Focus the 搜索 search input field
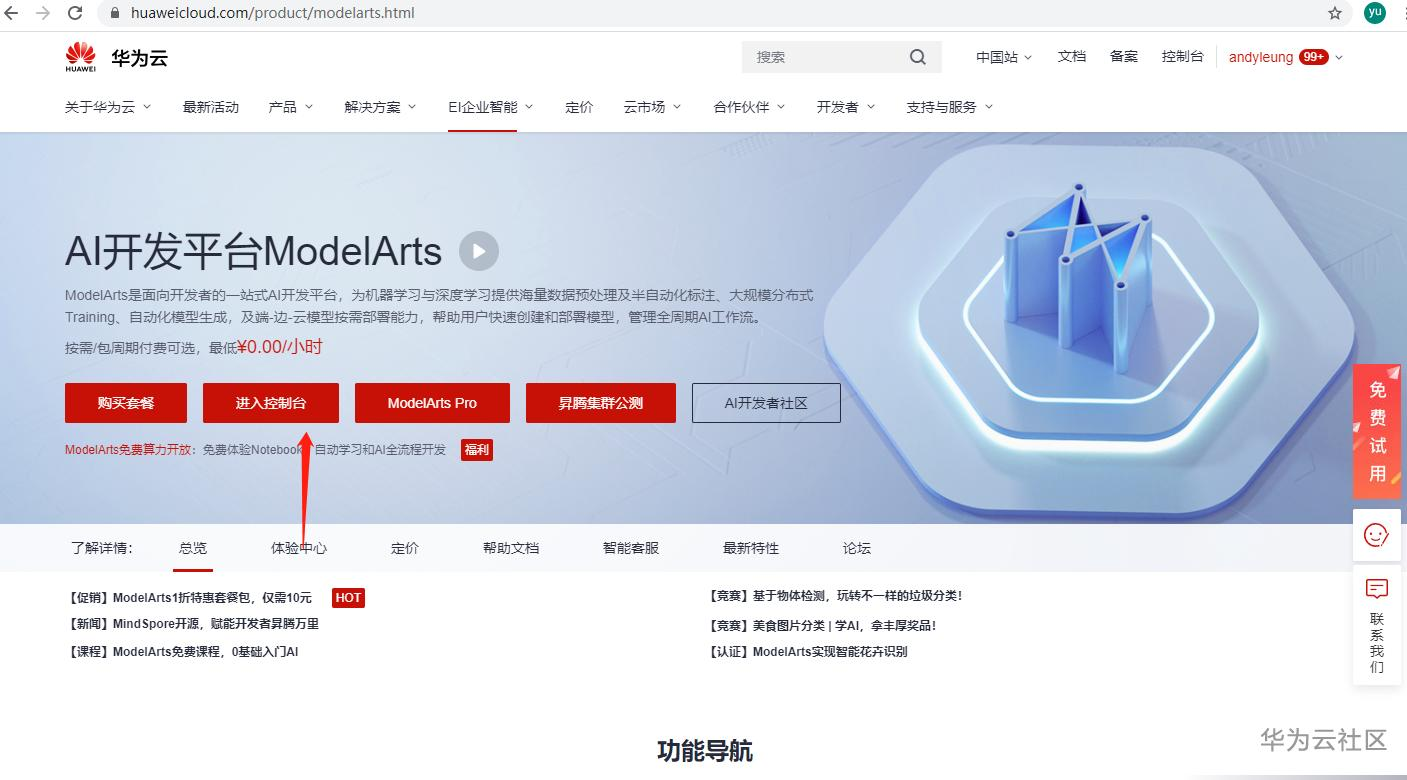This screenshot has width=1407, height=780. pyautogui.click(x=824, y=57)
